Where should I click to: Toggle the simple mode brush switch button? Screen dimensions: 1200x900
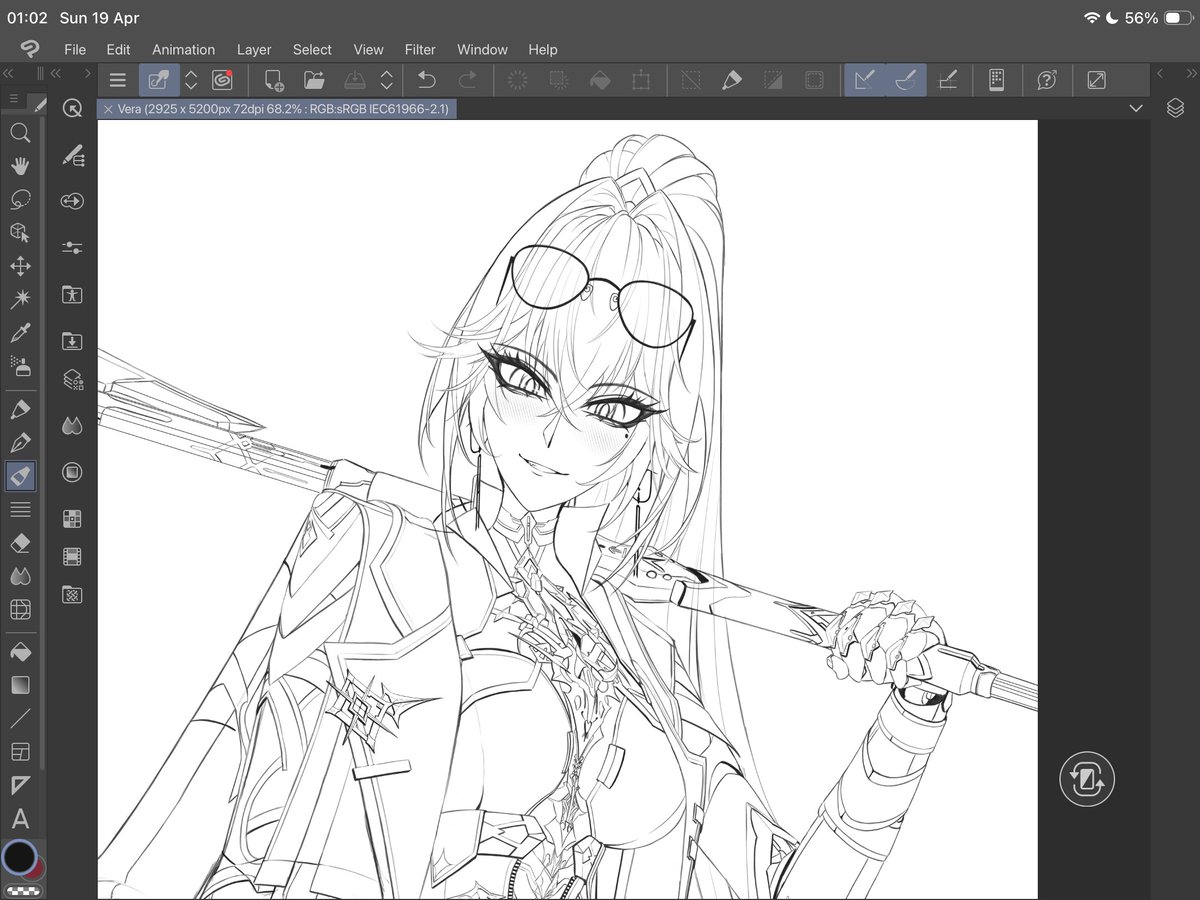(159, 80)
